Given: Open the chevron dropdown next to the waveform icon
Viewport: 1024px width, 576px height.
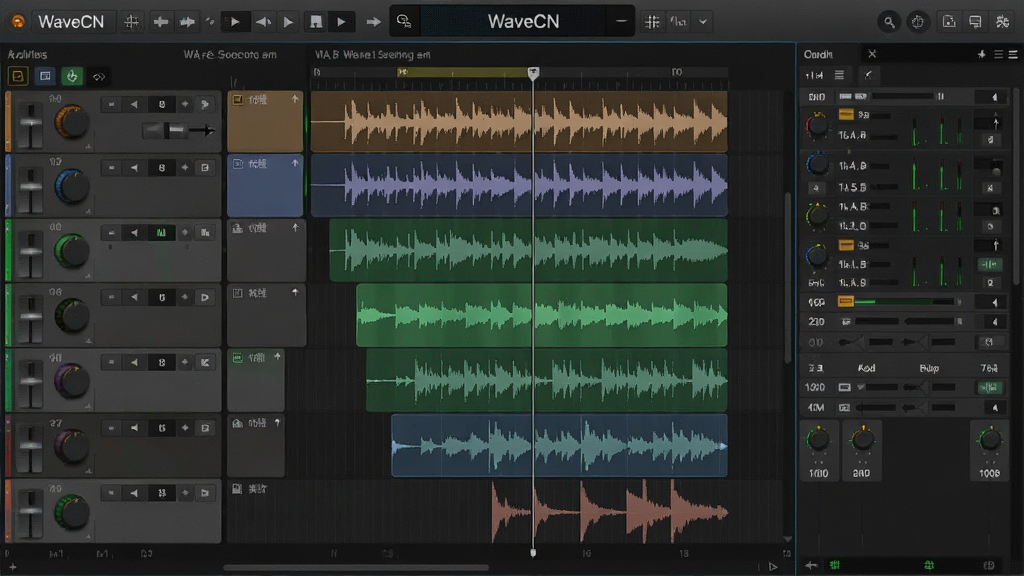Looking at the screenshot, I should (703, 22).
